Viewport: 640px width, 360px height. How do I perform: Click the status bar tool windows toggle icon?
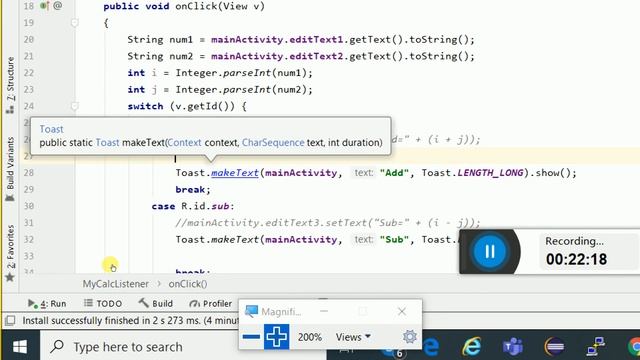pyautogui.click(x=10, y=320)
